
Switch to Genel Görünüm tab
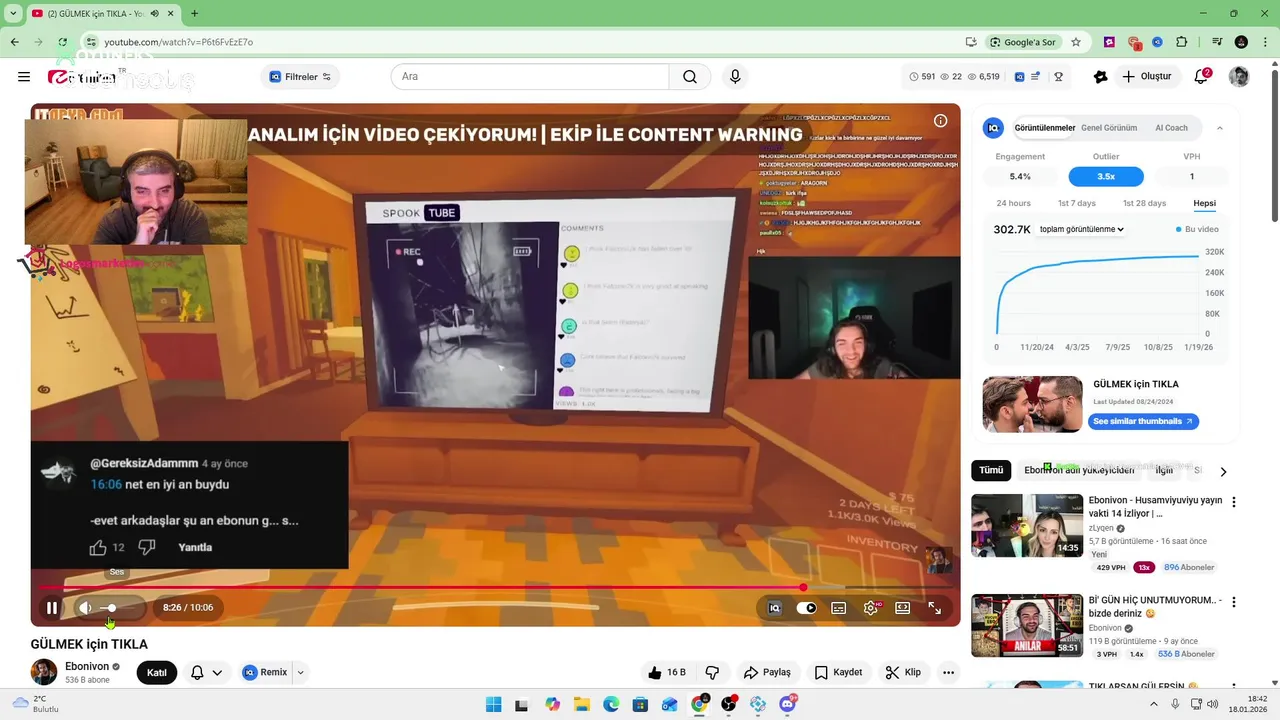pos(1109,128)
